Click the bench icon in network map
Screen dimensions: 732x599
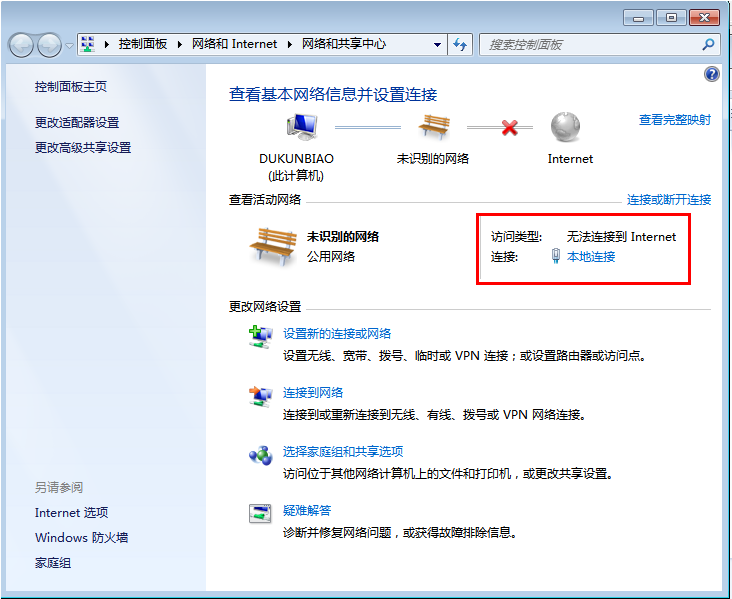click(x=433, y=127)
